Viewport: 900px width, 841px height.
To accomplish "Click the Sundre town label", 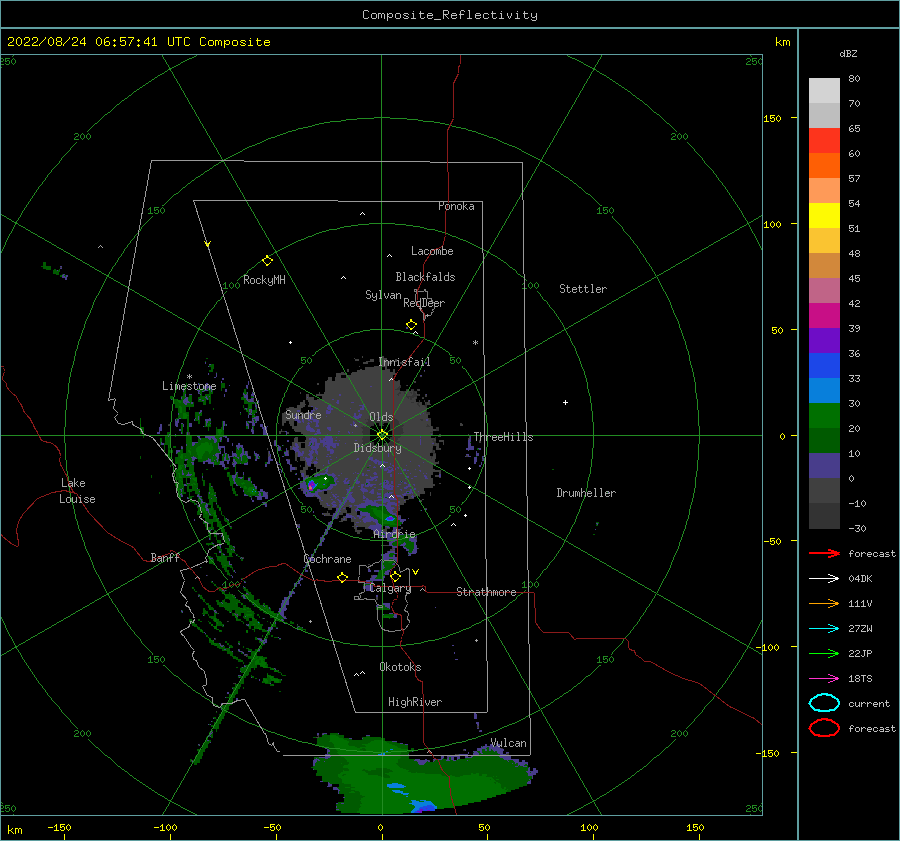I will click(x=303, y=414).
